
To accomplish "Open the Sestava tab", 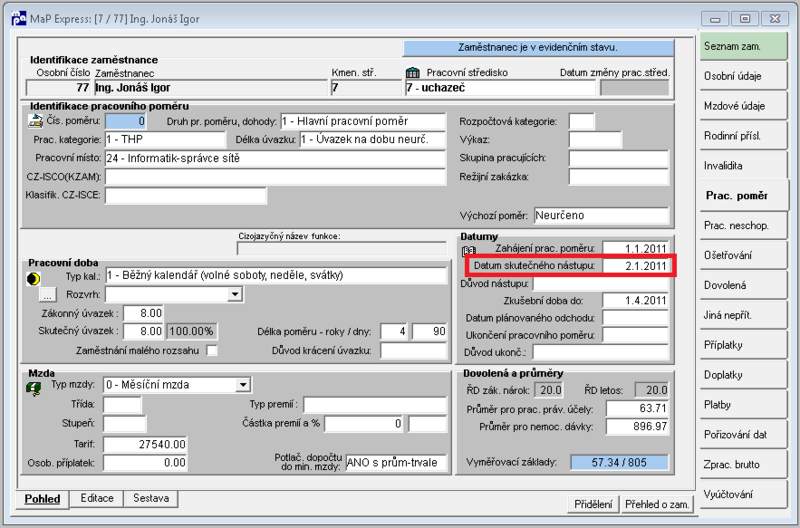I will click(x=151, y=498).
